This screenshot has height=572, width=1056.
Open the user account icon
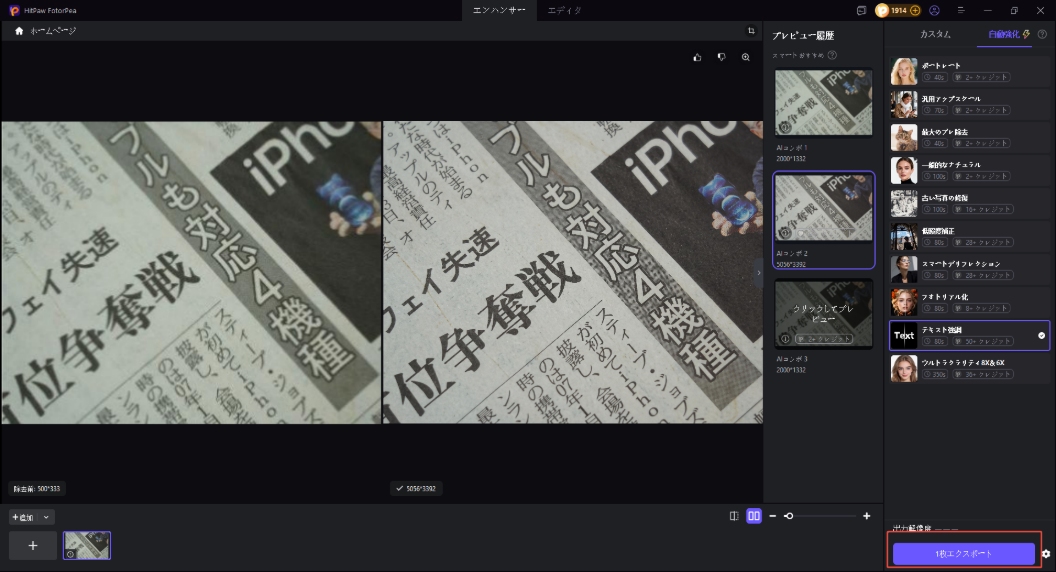934,10
